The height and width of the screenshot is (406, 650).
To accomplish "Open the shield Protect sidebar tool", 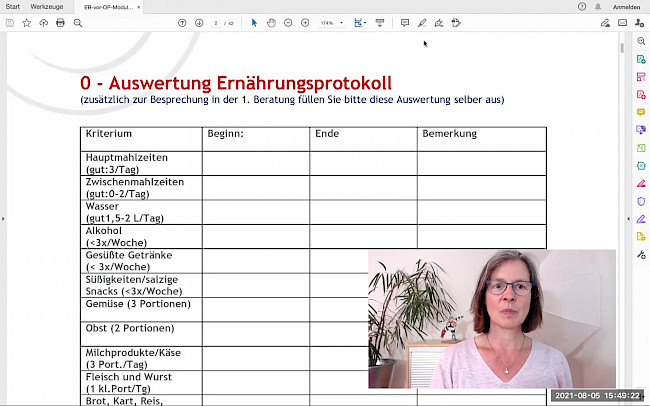I will click(x=641, y=201).
